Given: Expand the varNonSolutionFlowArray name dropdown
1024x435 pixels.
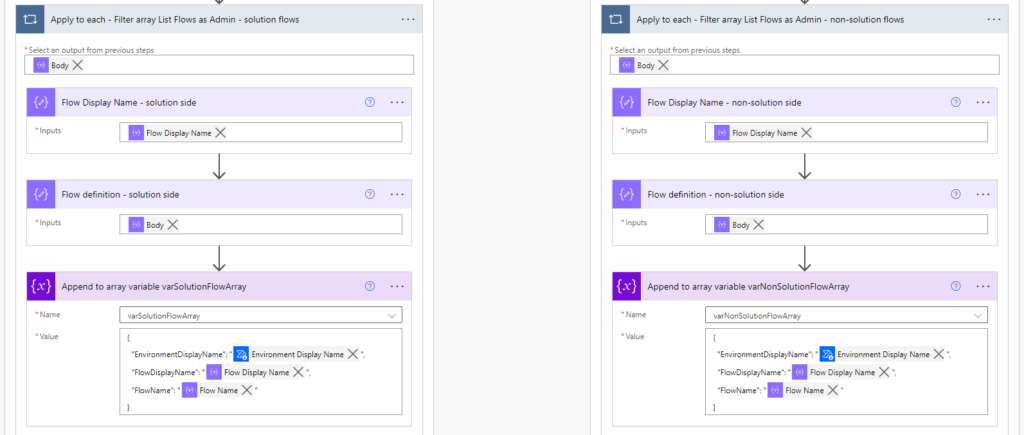Looking at the screenshot, I should (977, 315).
